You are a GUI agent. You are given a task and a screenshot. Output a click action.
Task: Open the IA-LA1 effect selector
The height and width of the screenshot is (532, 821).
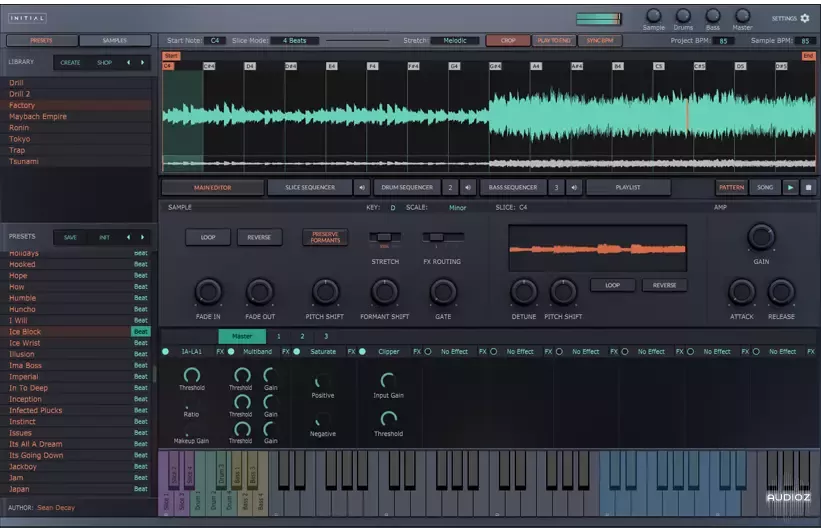192,351
